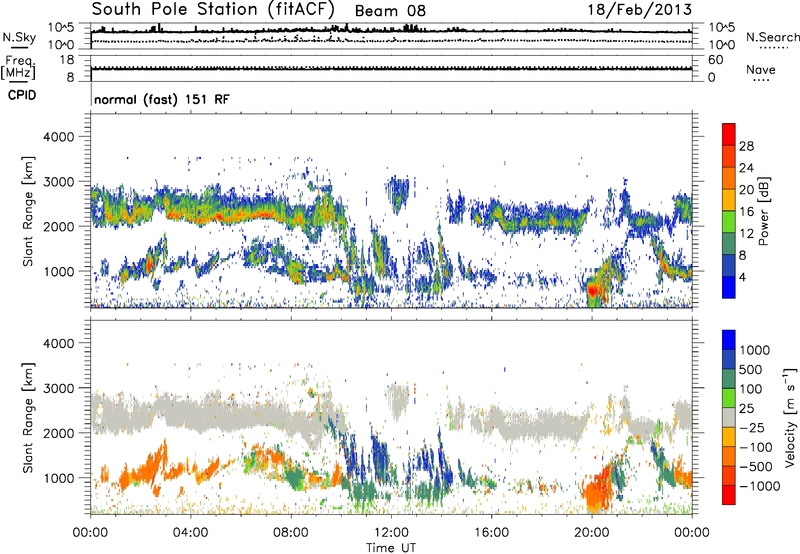Click '4000' tick on power panel range axis

pos(58,137)
